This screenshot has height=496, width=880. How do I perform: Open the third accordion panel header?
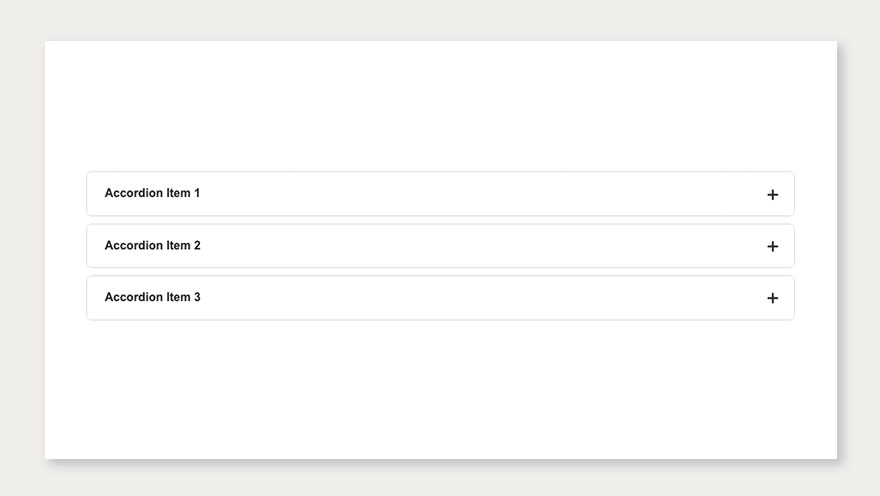coord(440,298)
